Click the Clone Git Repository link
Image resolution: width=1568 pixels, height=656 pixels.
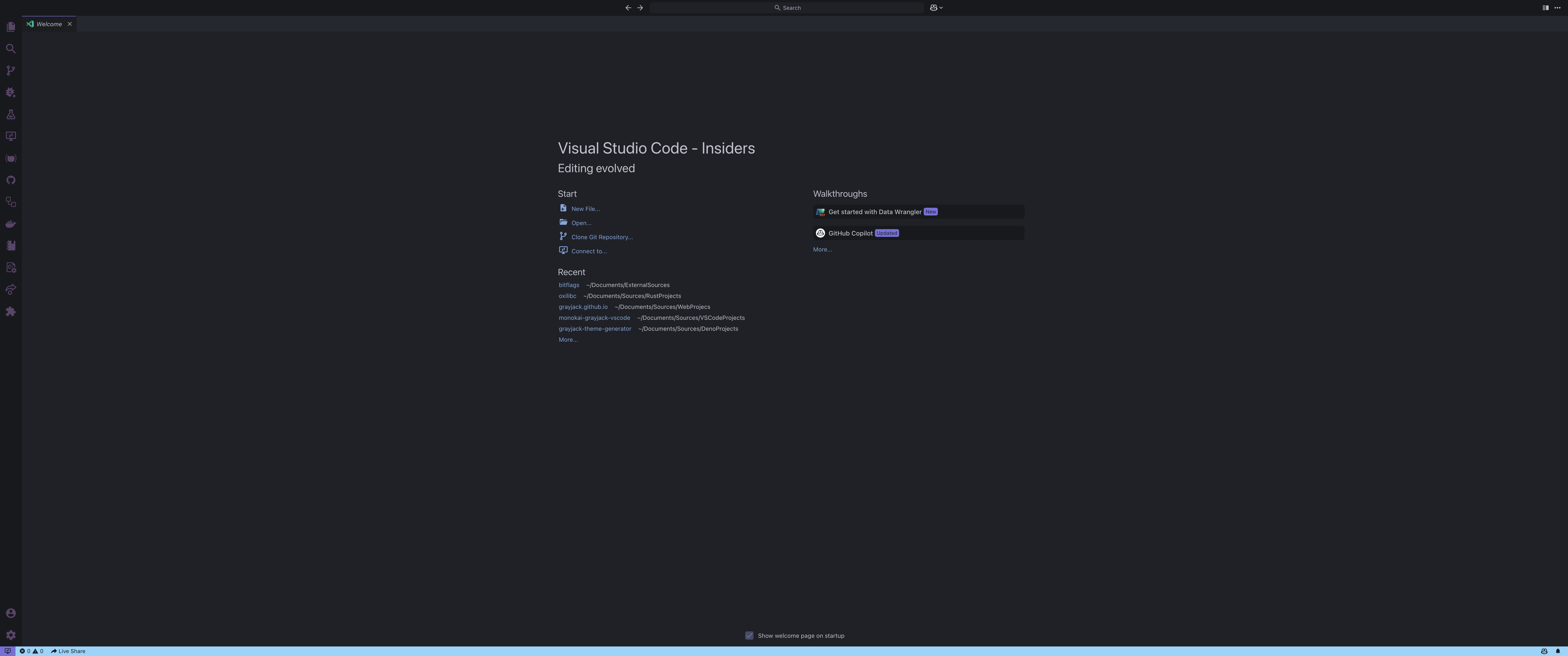point(601,237)
